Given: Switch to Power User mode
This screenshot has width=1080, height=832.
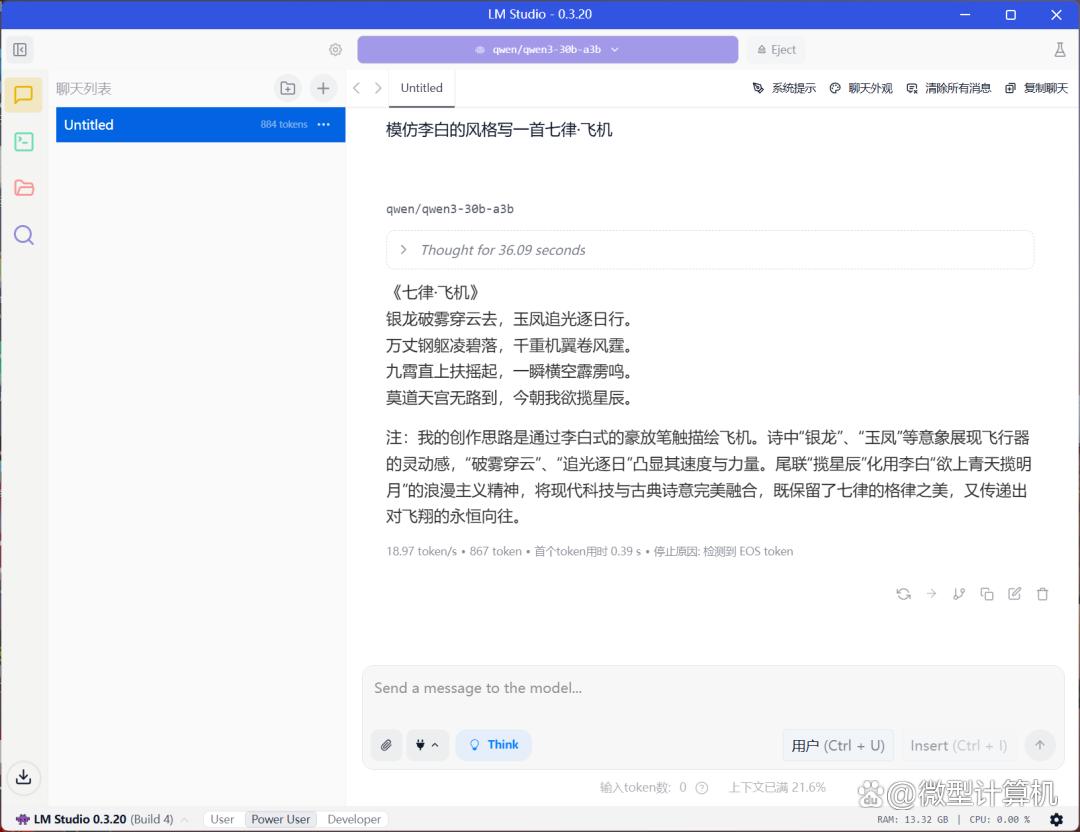Looking at the screenshot, I should pyautogui.click(x=280, y=819).
